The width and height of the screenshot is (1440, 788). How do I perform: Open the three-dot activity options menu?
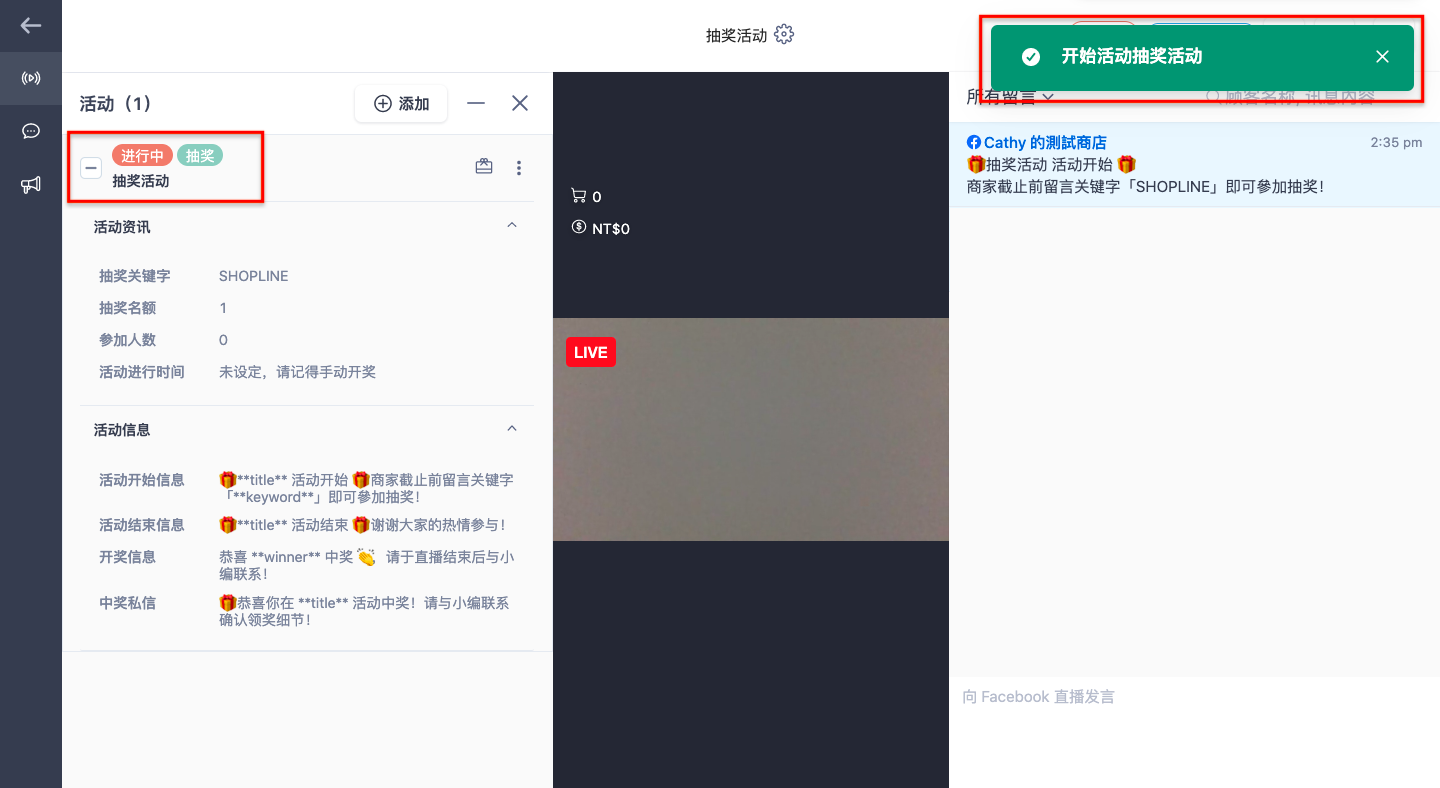(518, 168)
